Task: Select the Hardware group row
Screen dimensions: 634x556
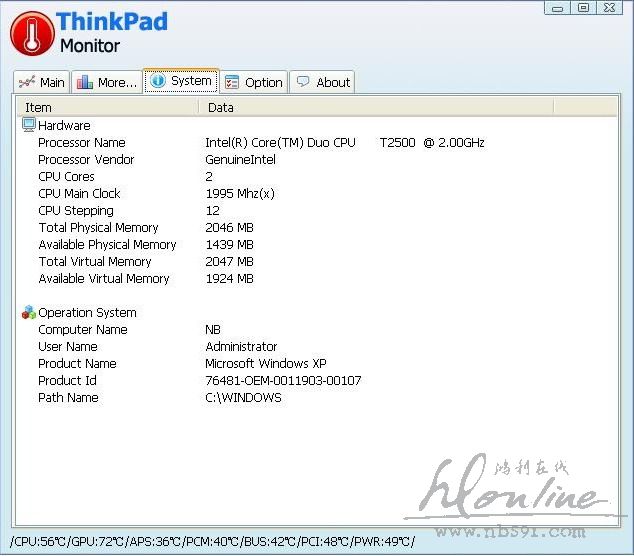Action: point(64,125)
